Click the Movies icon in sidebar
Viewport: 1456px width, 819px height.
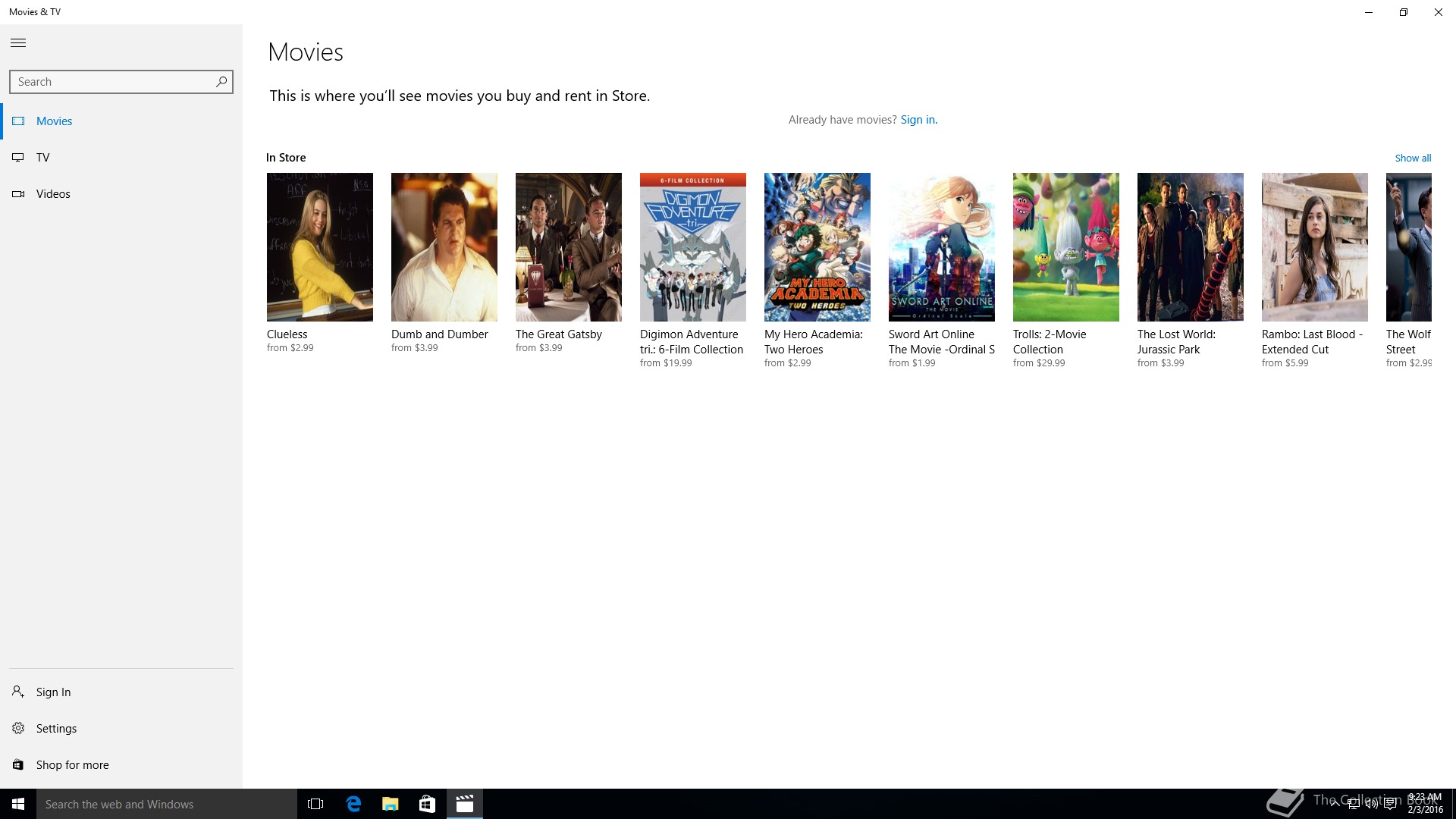click(18, 121)
